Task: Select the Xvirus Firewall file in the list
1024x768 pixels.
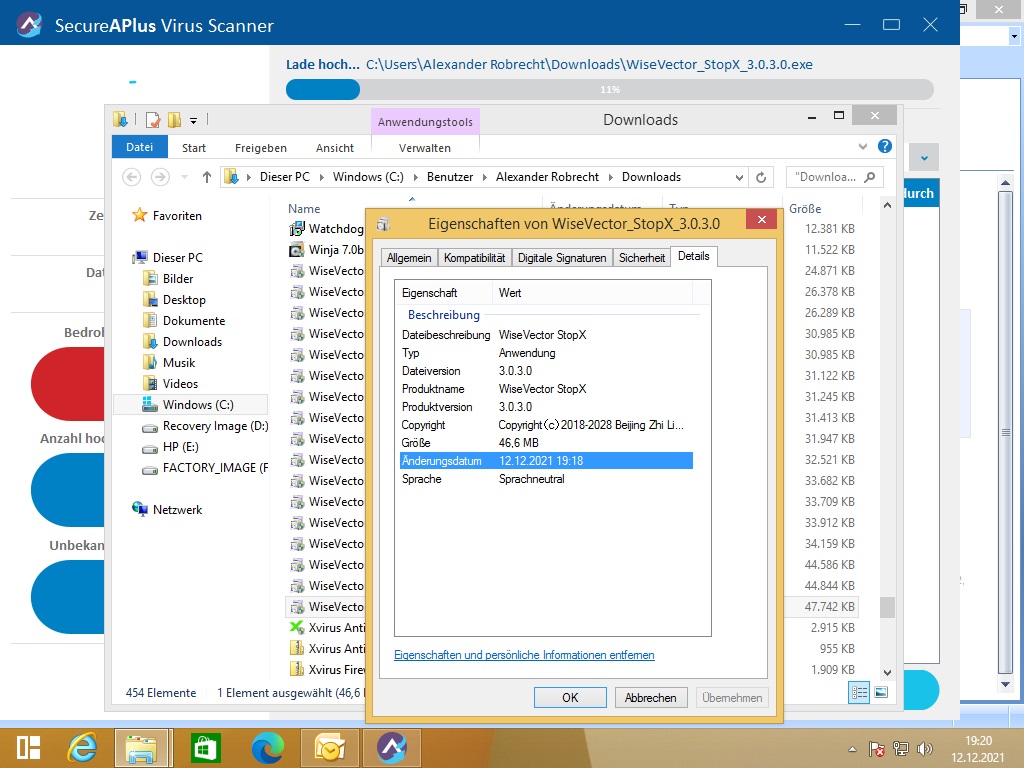Action: pos(327,669)
